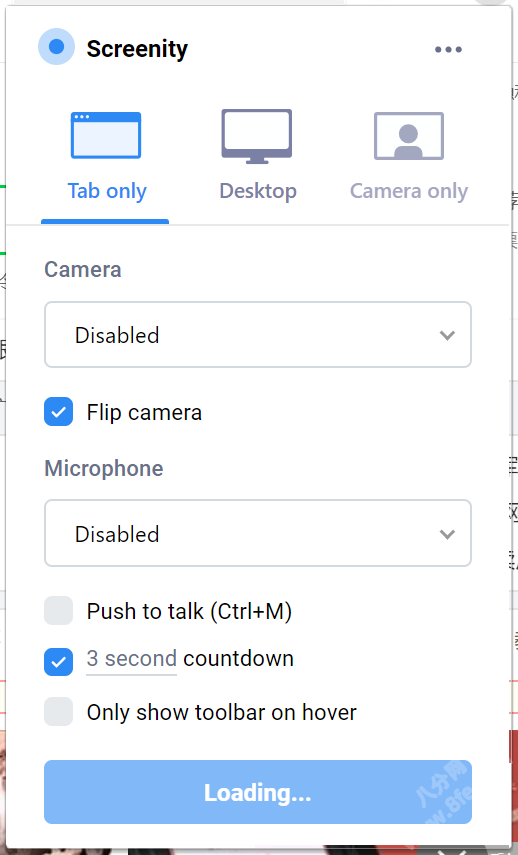Uncheck the Flip camera checkbox
Image resolution: width=518 pixels, height=855 pixels.
coord(58,412)
